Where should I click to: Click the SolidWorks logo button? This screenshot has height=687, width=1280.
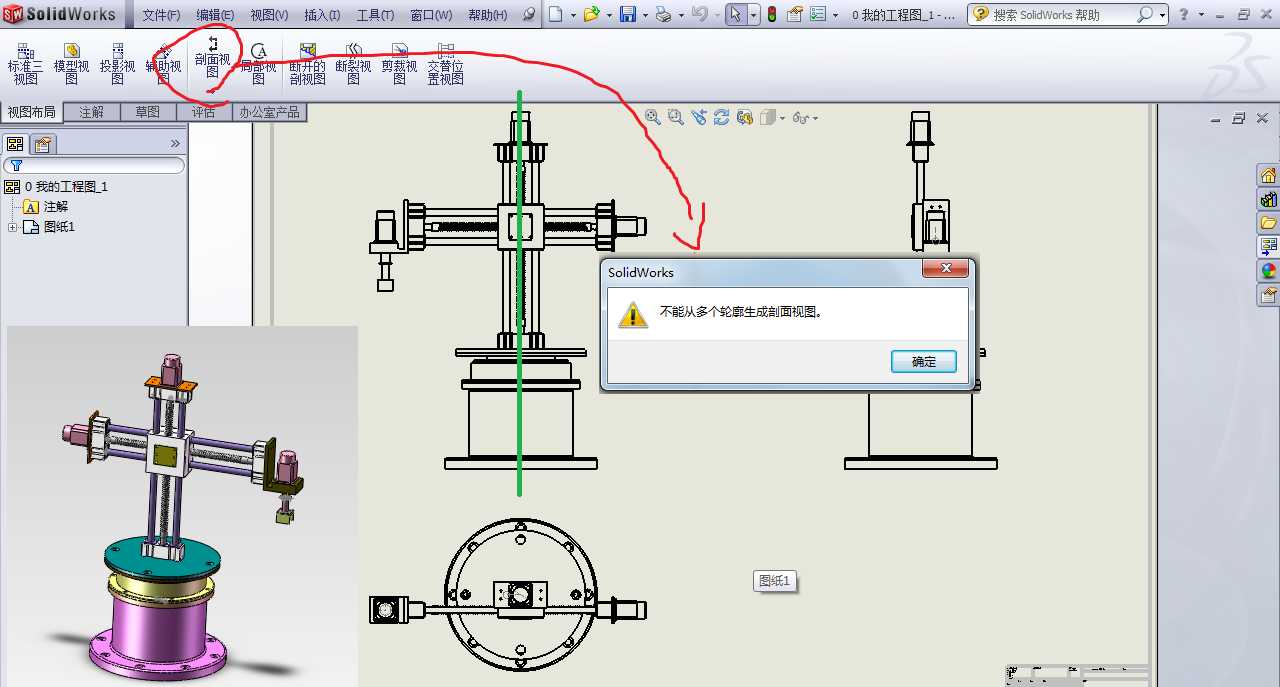62,14
